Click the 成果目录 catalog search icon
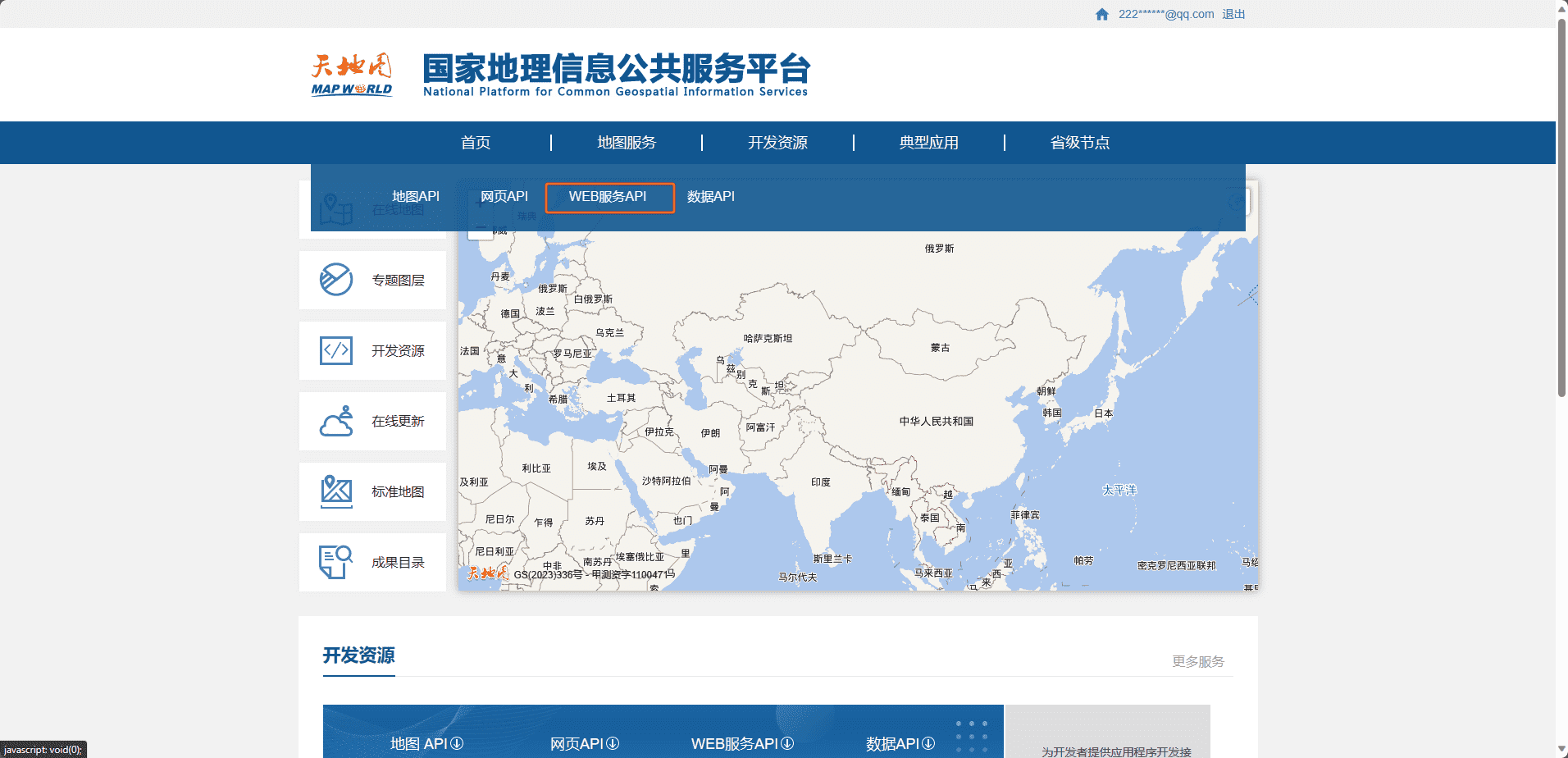This screenshot has width=1568, height=758. click(336, 562)
